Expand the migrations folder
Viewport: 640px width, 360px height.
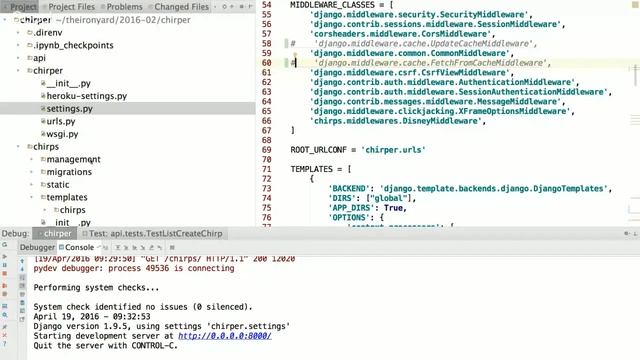(32, 172)
